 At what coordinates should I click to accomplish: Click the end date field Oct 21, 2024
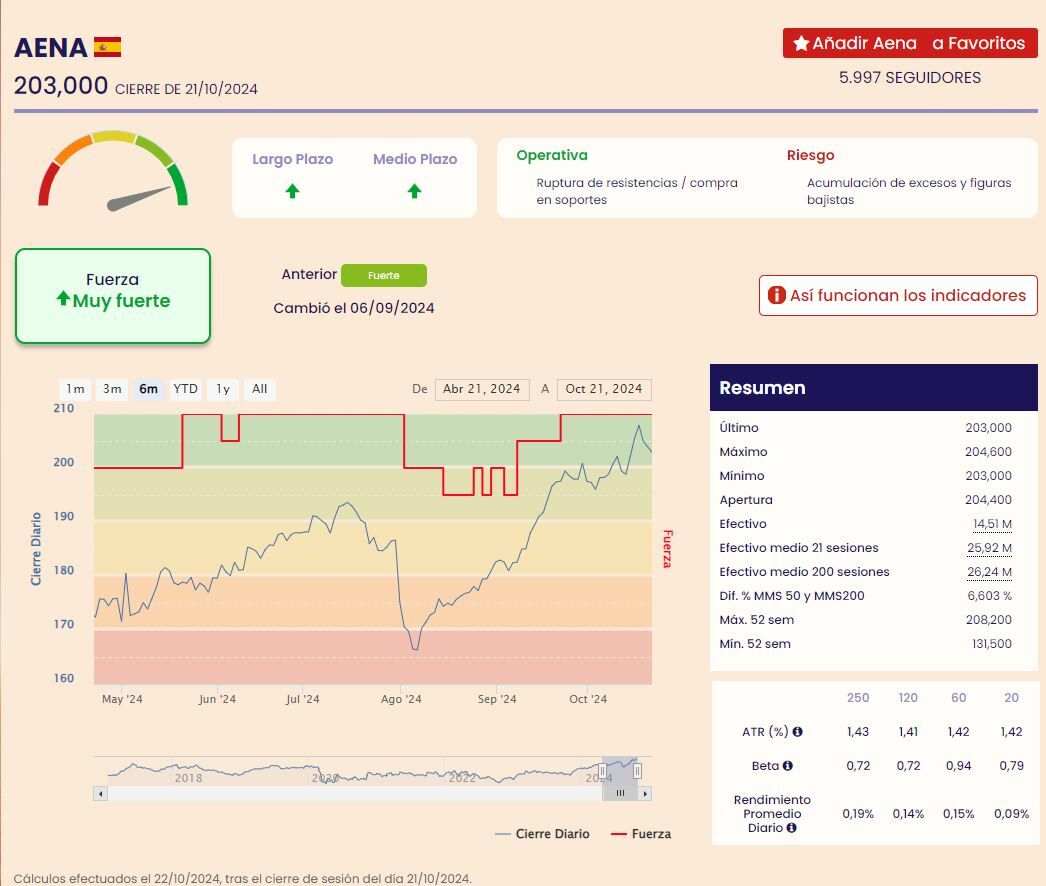604,389
